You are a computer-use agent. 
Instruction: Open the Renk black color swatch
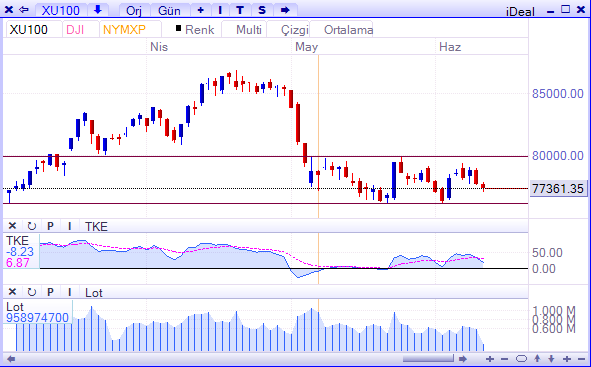click(x=178, y=28)
